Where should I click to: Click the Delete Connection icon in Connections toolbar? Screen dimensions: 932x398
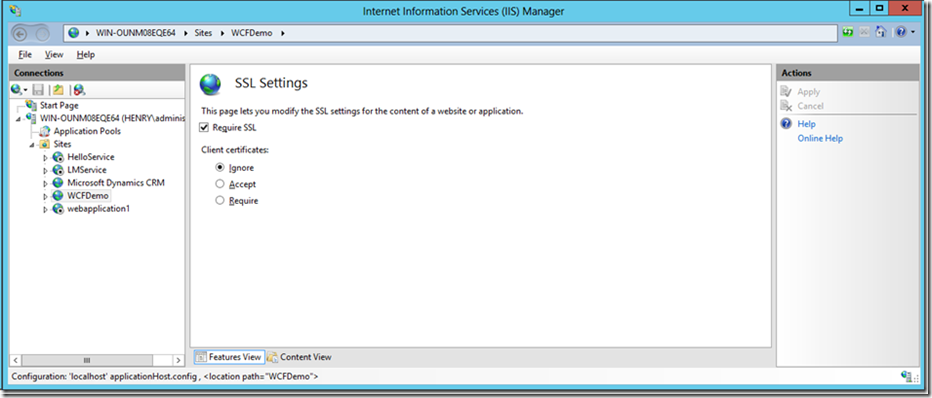click(79, 90)
